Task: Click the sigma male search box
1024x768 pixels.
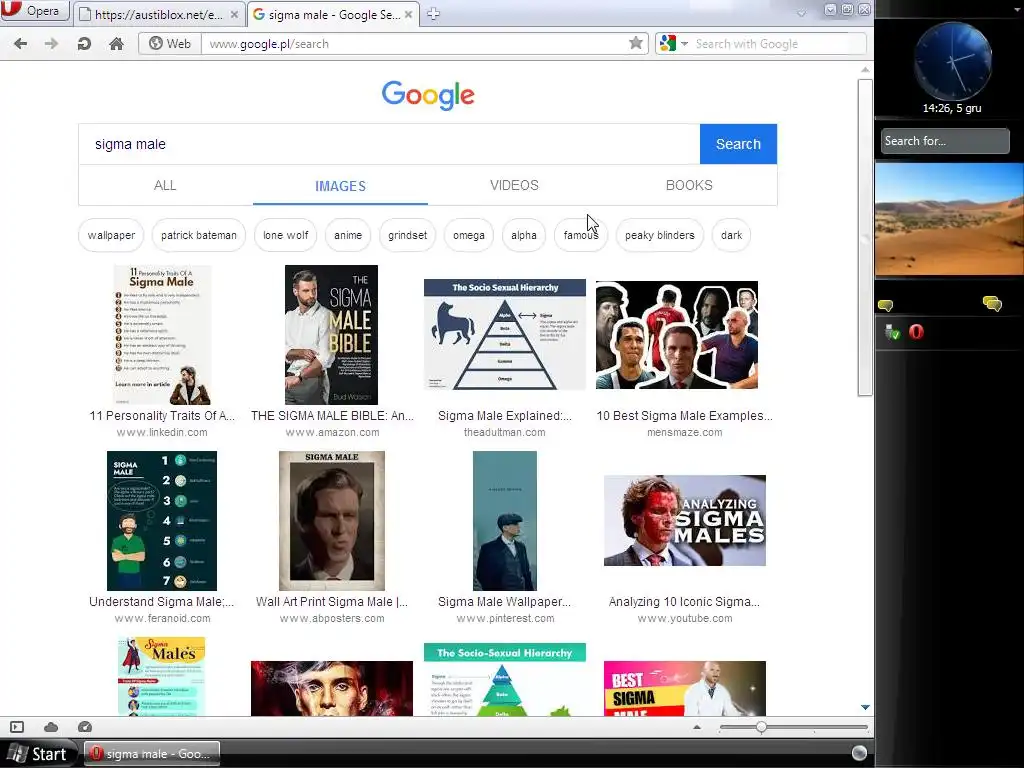Action: [x=389, y=144]
